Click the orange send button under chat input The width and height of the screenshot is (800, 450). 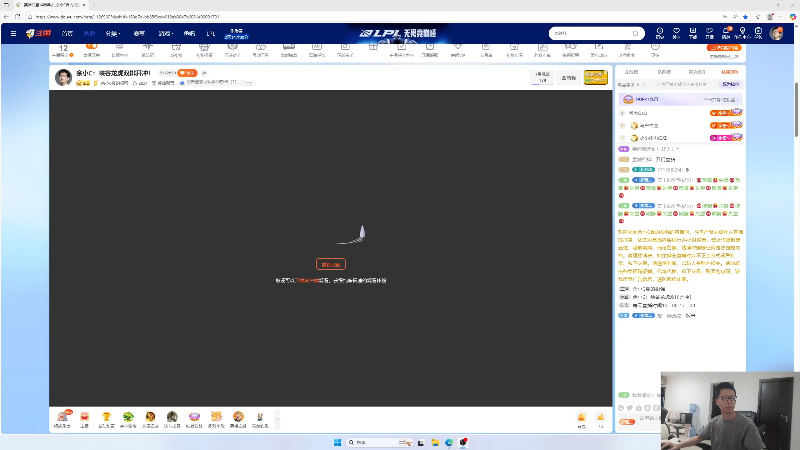pos(627,422)
